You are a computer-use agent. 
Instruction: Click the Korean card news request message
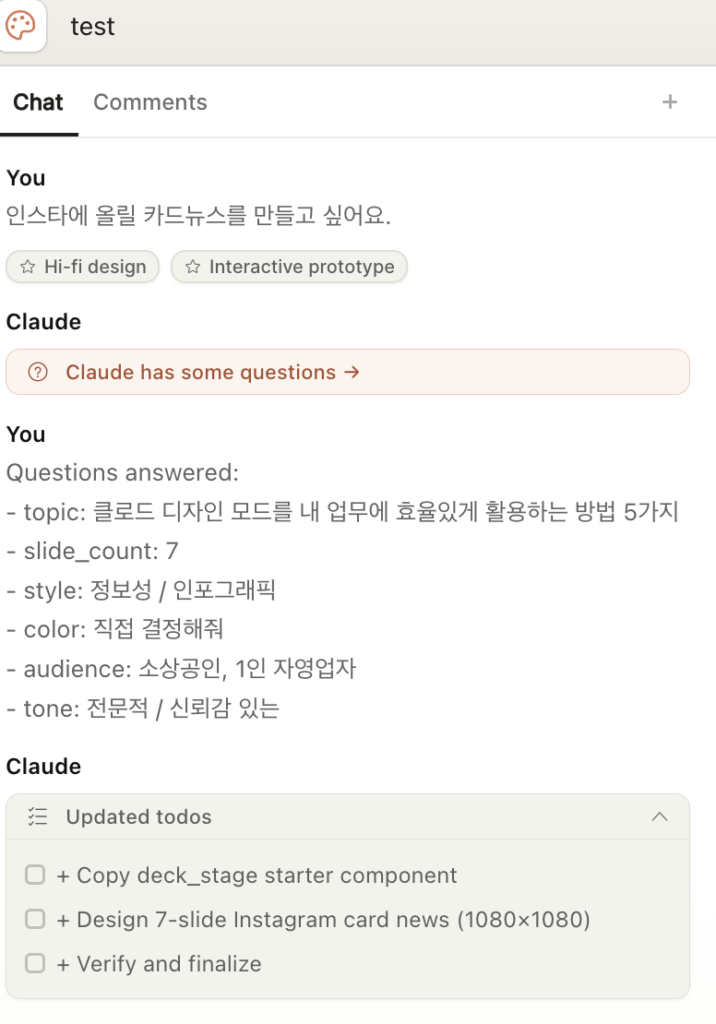199,215
